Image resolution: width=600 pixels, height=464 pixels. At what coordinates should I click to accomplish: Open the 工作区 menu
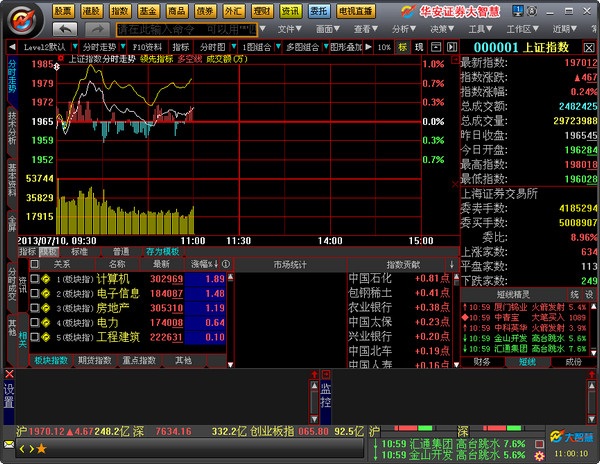pos(523,29)
